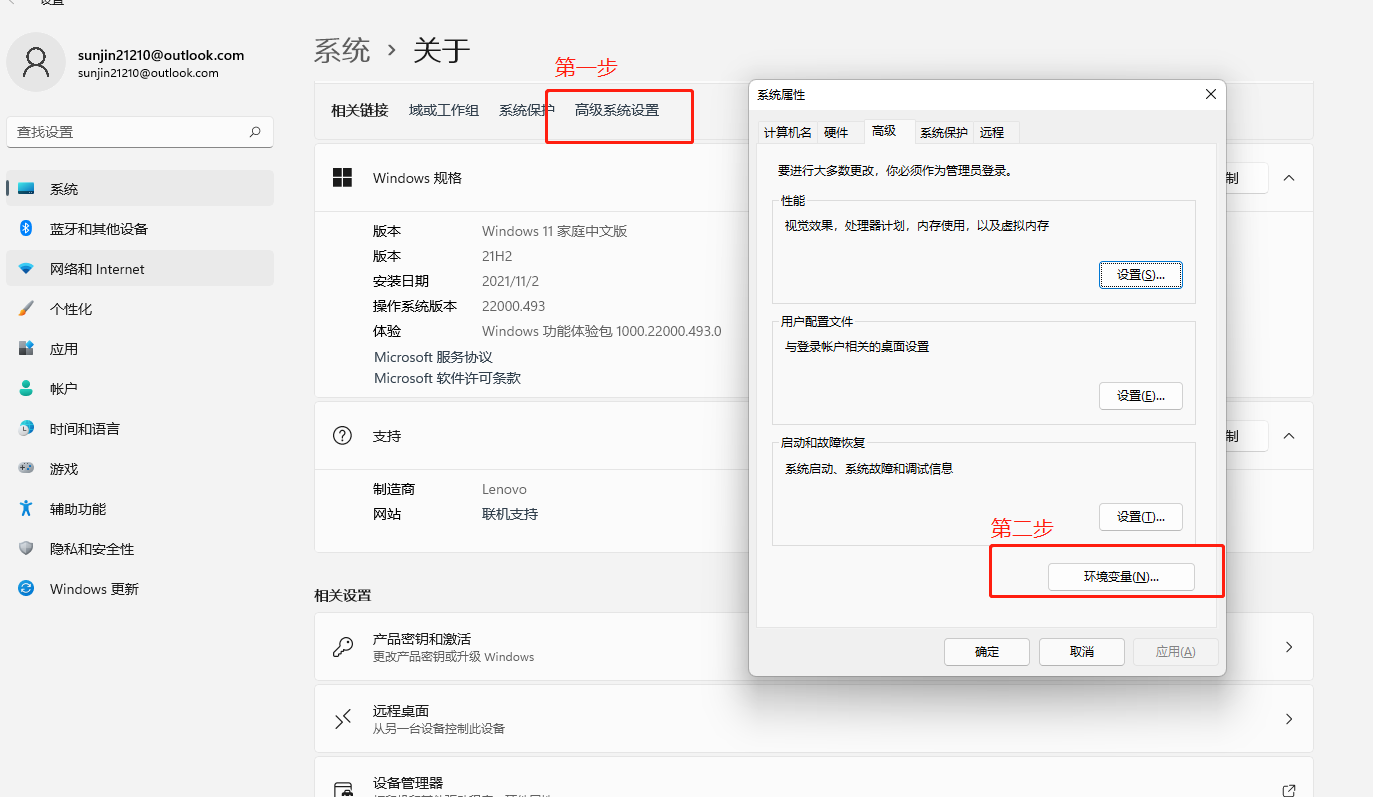Screen dimensions: 1373x797
Task: Open 联机支持 website link
Action: (x=510, y=514)
